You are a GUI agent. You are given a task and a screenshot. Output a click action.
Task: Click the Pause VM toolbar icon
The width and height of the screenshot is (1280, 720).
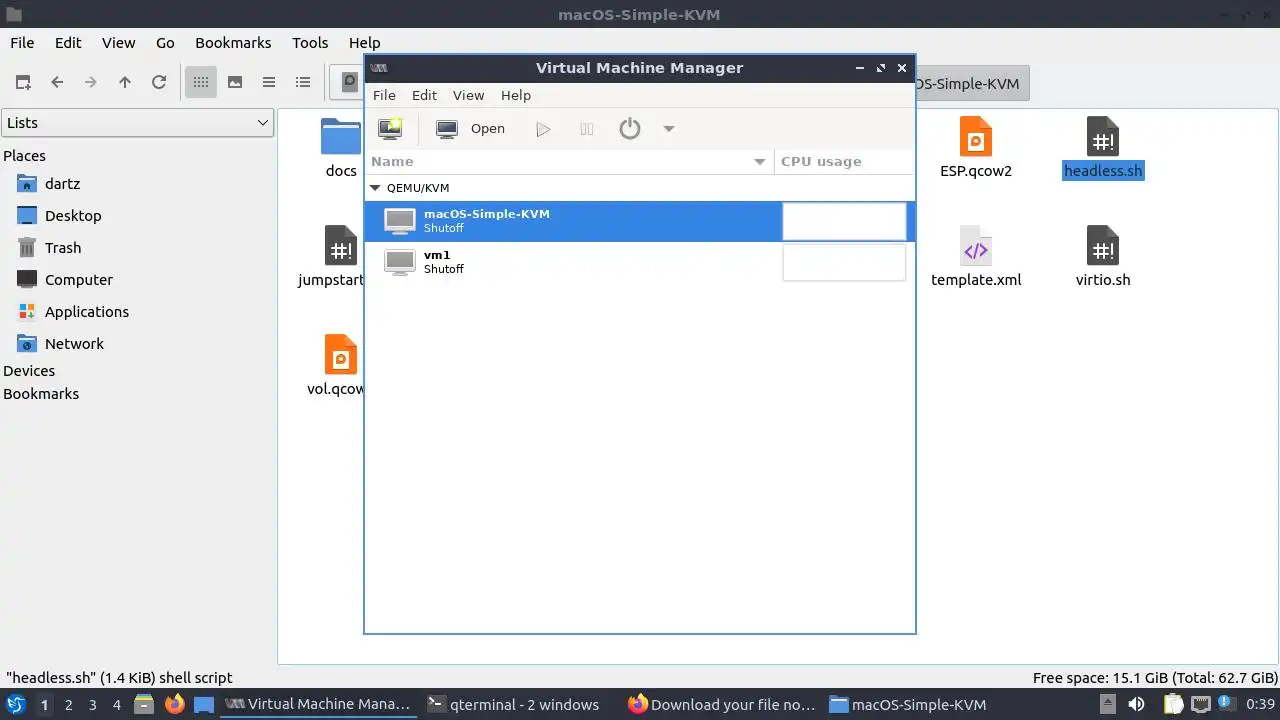pos(587,129)
